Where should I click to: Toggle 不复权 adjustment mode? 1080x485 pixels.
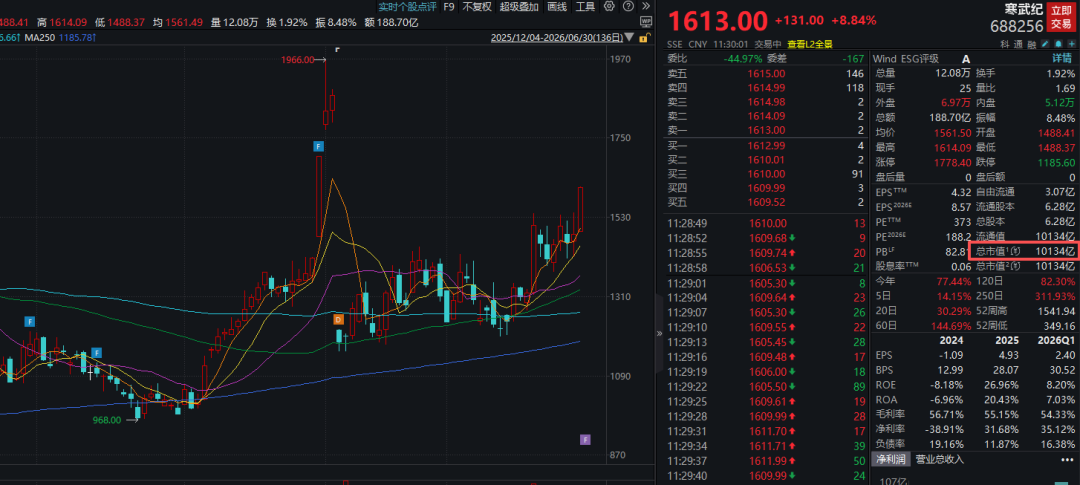(x=477, y=6)
